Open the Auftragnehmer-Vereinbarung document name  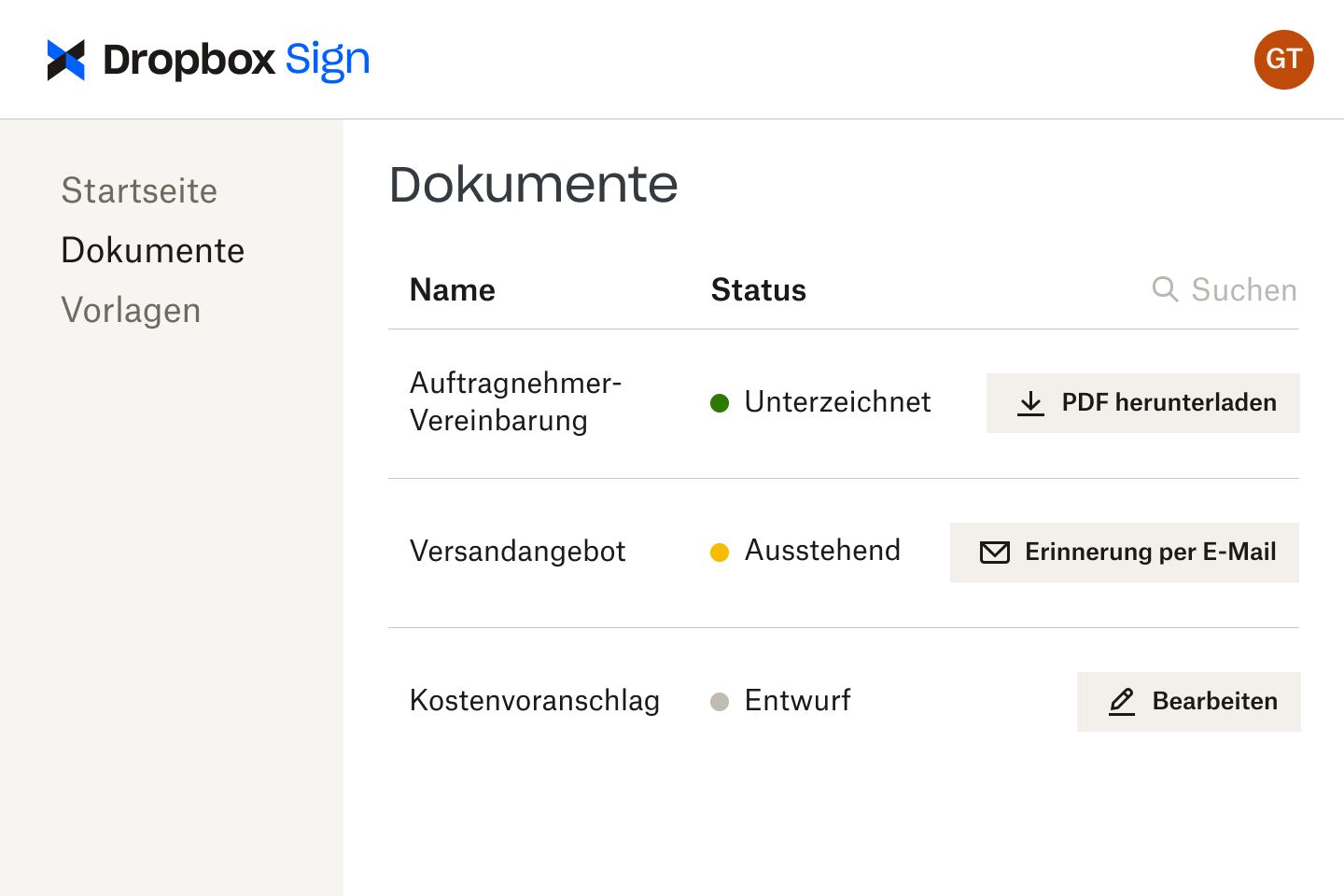click(x=516, y=401)
